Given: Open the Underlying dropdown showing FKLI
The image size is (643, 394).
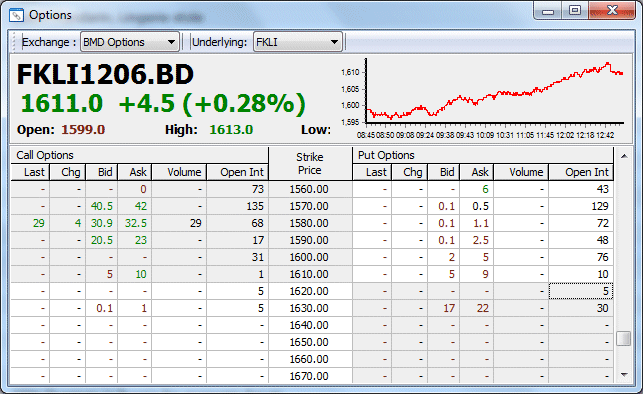Looking at the screenshot, I should pyautogui.click(x=298, y=42).
